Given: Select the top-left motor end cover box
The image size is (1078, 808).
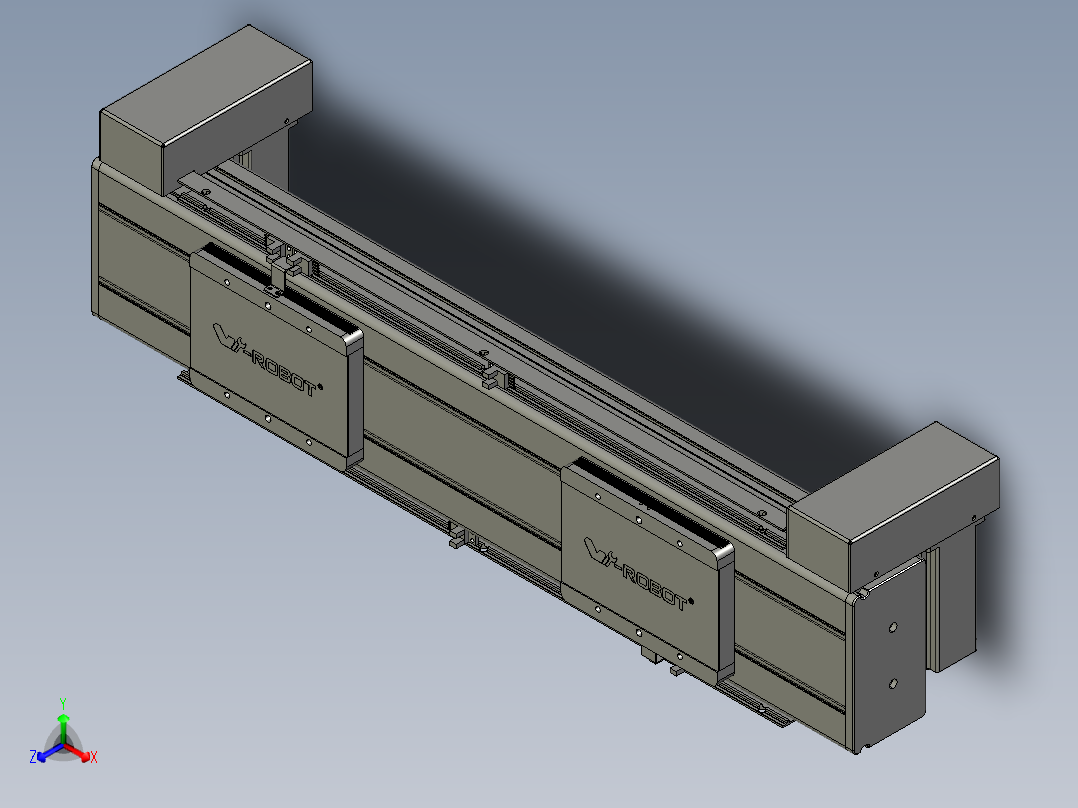Looking at the screenshot, I should coord(206,110).
